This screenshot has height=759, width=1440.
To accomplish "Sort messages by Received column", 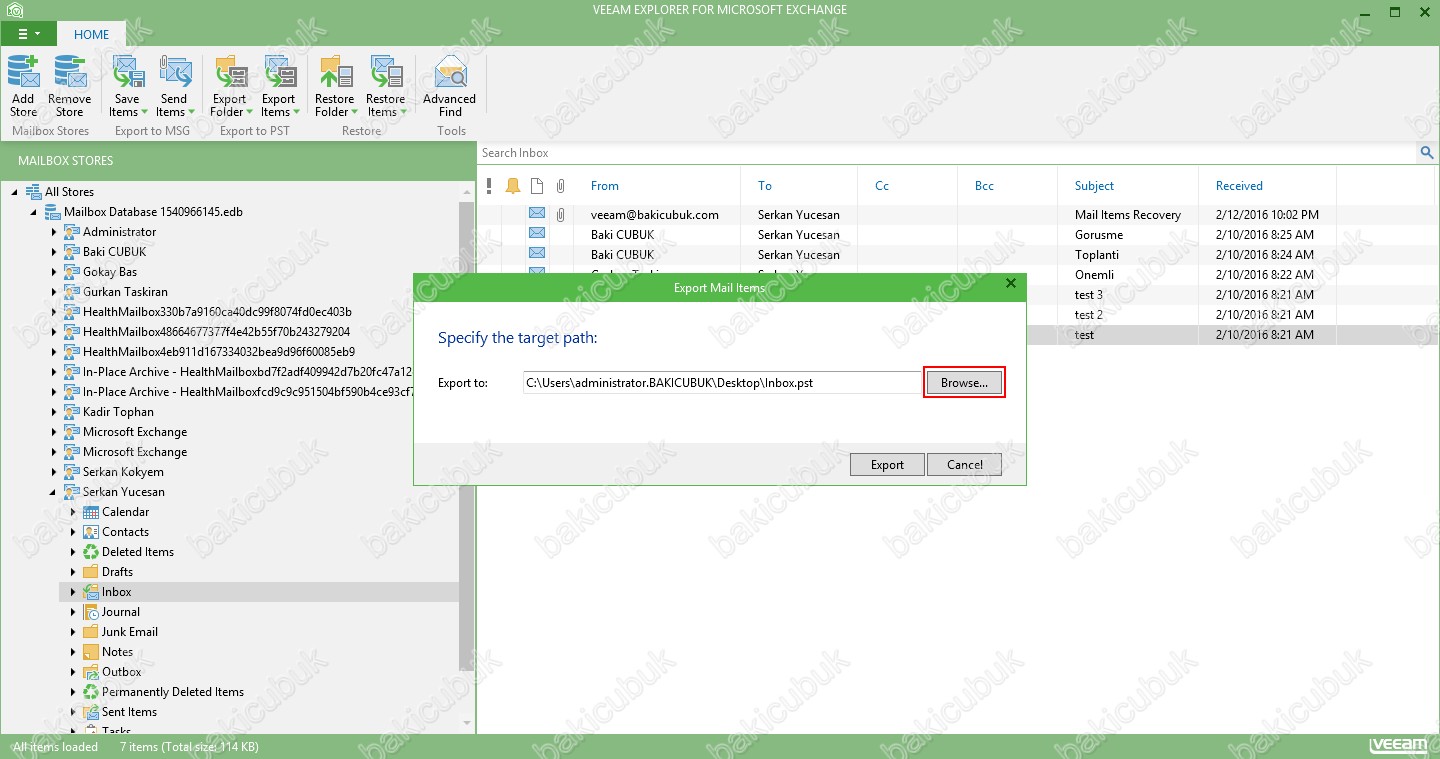I will click(x=1239, y=186).
